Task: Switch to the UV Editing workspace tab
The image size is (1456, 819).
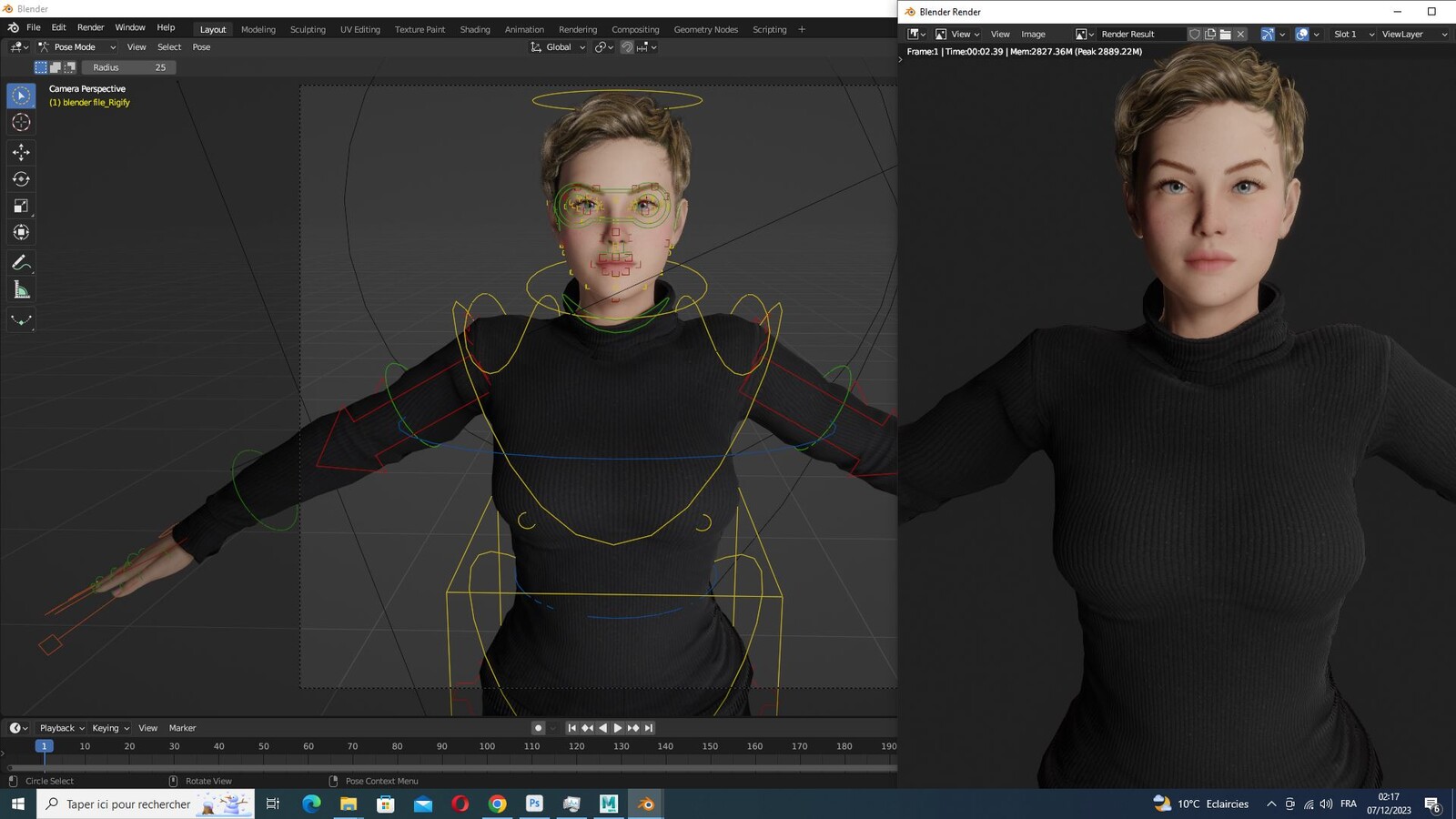Action: [360, 29]
